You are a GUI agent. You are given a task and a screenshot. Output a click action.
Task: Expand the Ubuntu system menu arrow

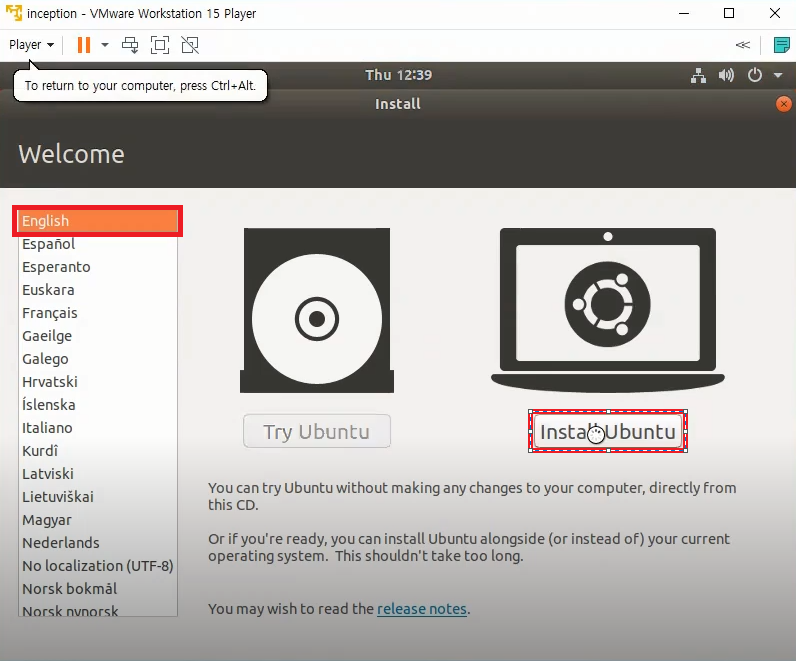click(778, 76)
